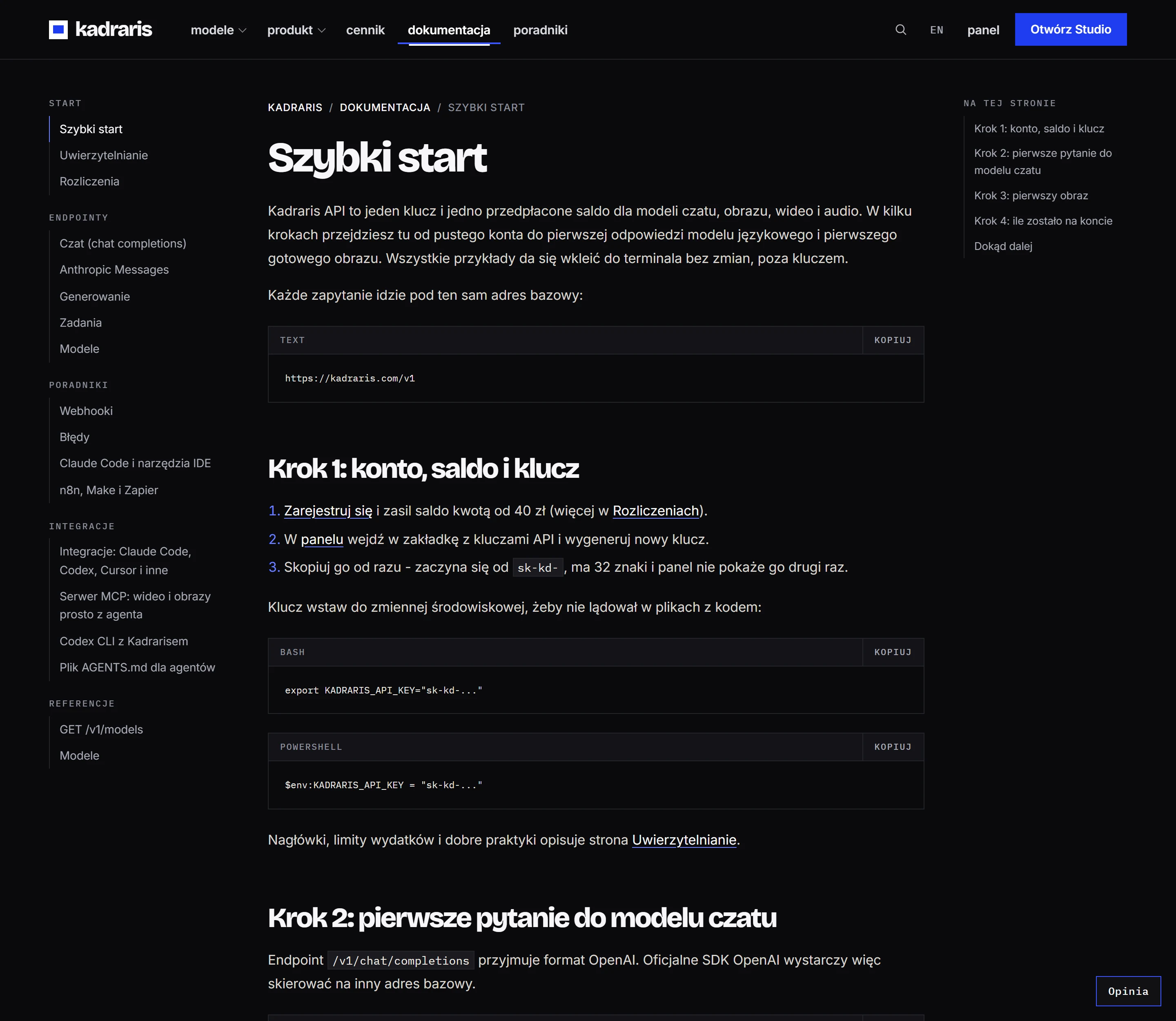
Task: Open GET /v1/models reference
Action: (x=101, y=729)
